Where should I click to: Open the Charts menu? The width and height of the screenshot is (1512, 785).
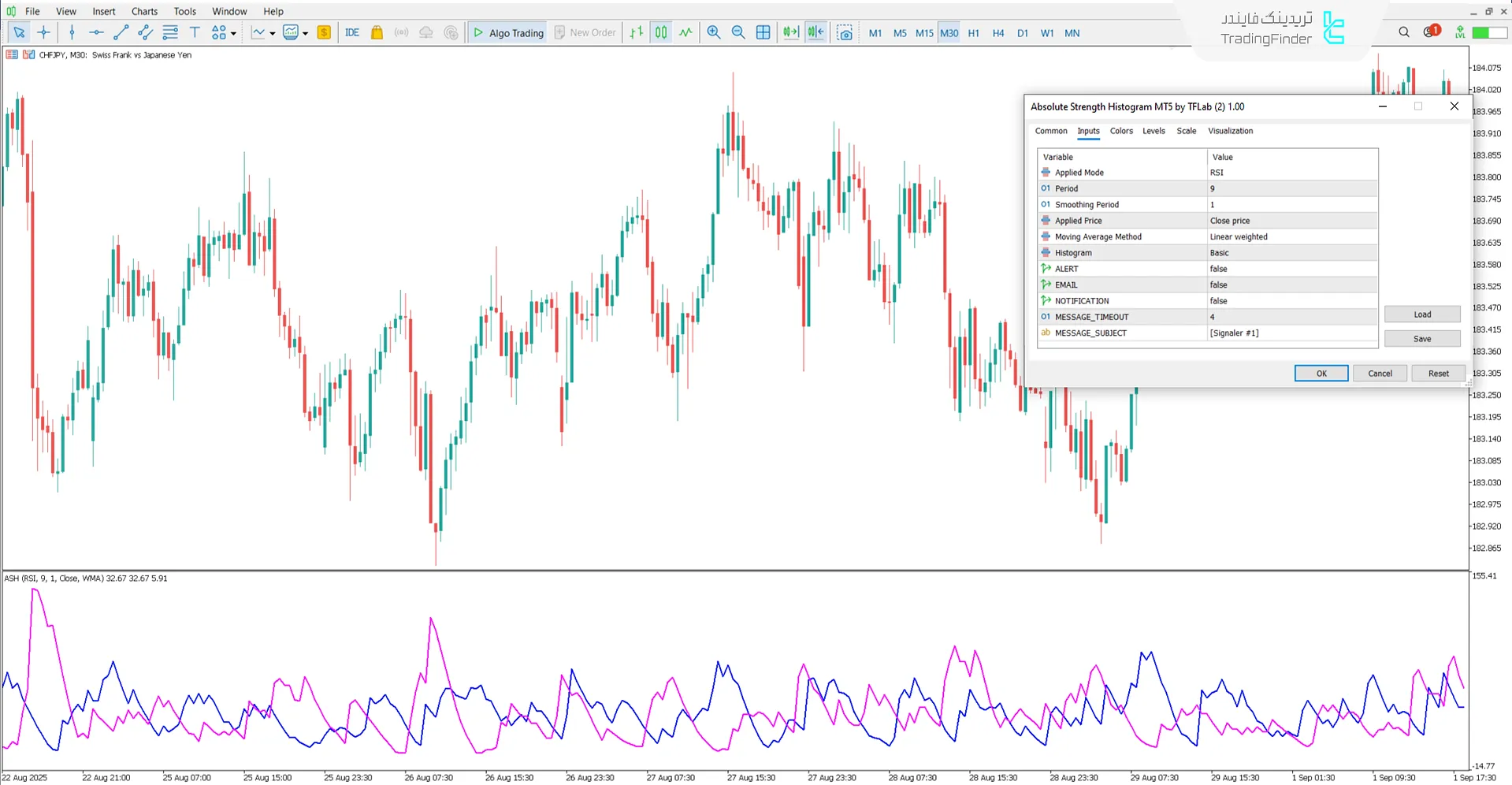[x=143, y=11]
